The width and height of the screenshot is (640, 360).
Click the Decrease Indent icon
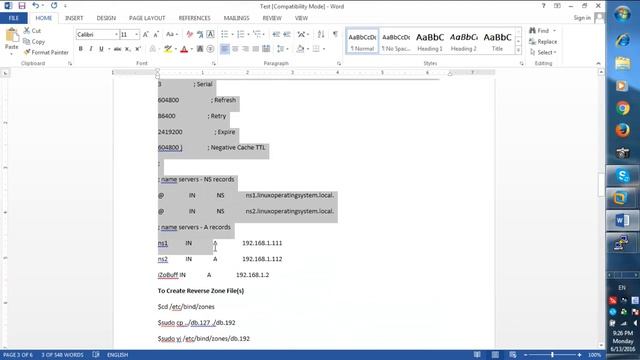[x=276, y=34]
